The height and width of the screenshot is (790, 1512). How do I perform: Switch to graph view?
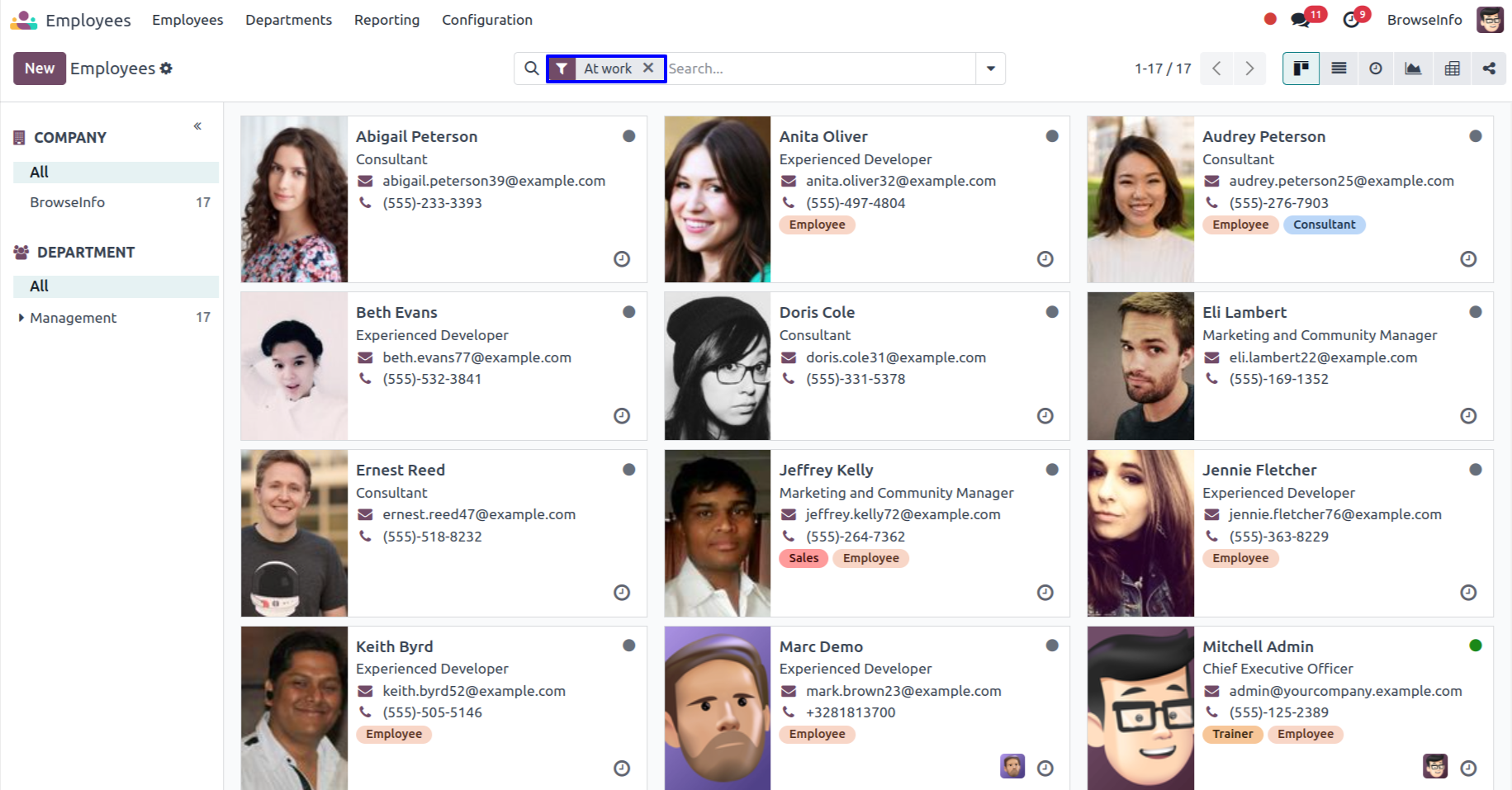pyautogui.click(x=1413, y=69)
